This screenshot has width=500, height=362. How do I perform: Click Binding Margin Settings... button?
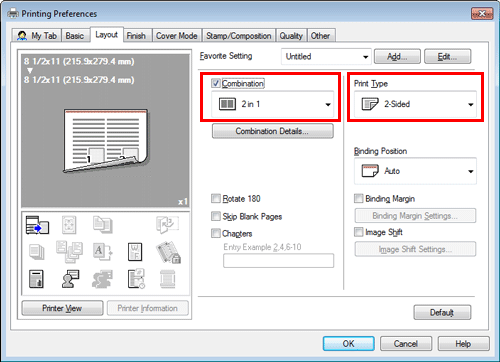click(415, 216)
